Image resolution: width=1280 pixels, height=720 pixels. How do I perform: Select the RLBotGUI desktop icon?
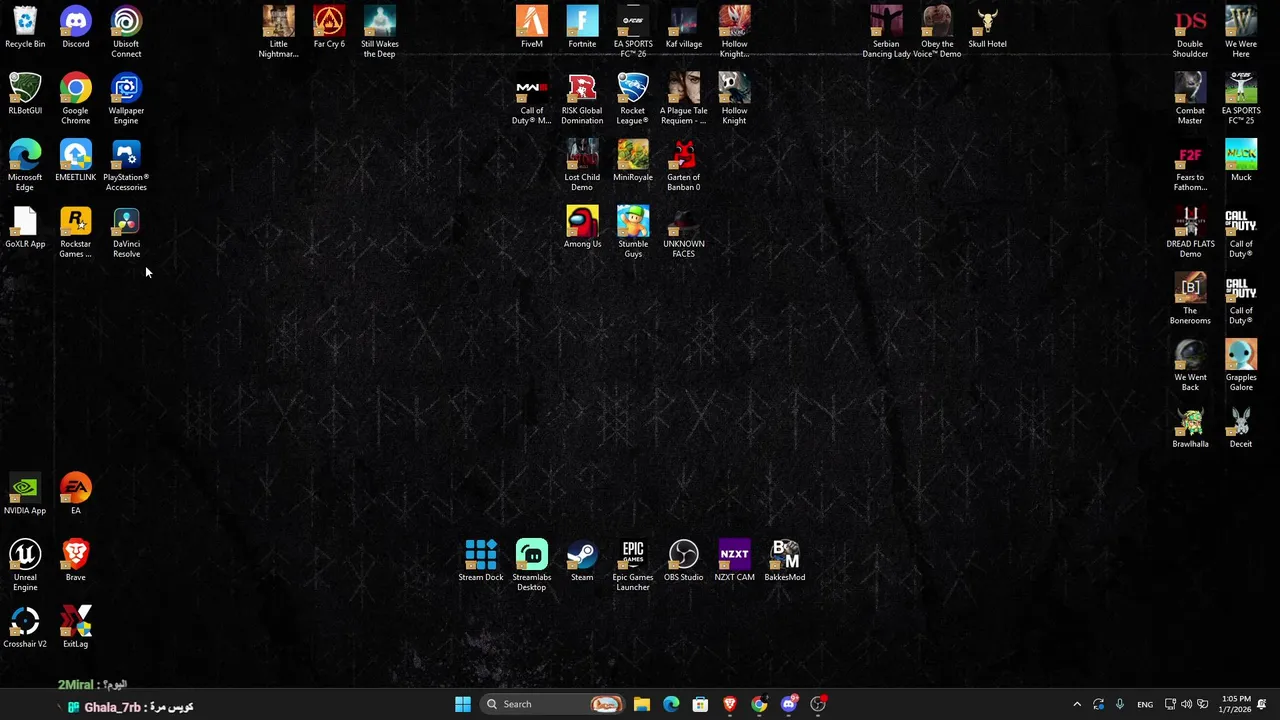click(25, 95)
